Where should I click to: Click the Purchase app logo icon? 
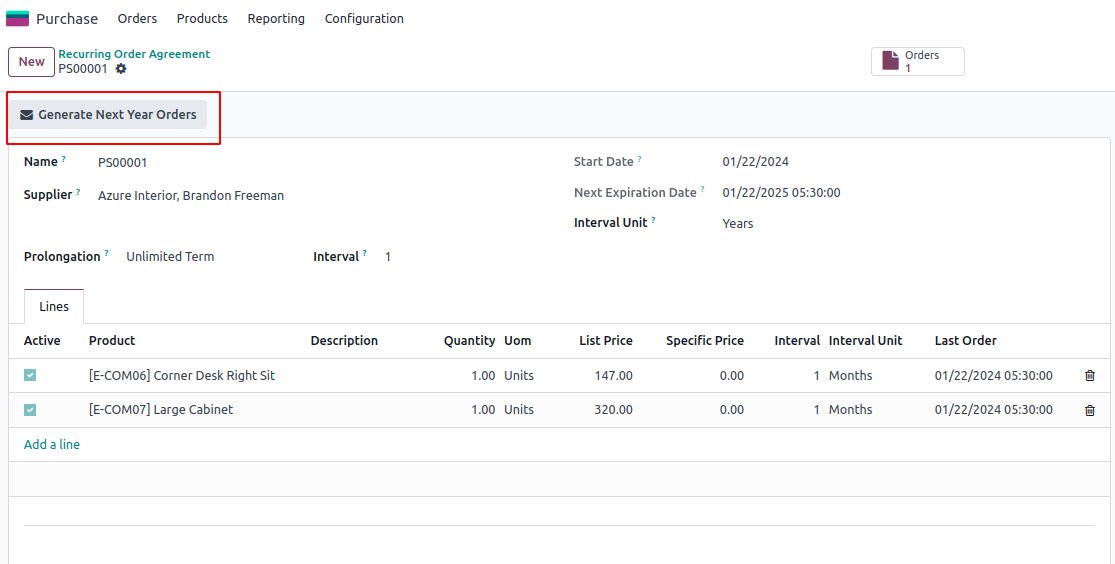tap(17, 18)
